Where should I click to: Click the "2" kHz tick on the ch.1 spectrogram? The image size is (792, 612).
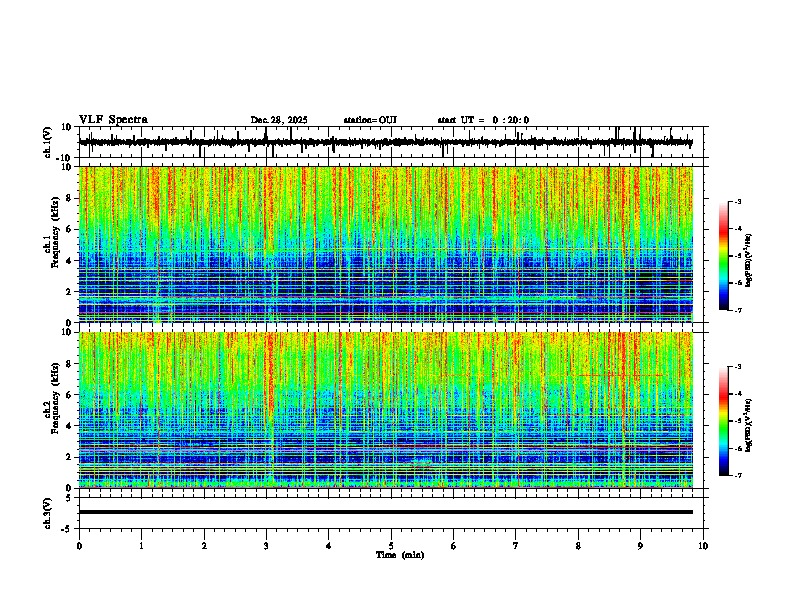[x=69, y=291]
